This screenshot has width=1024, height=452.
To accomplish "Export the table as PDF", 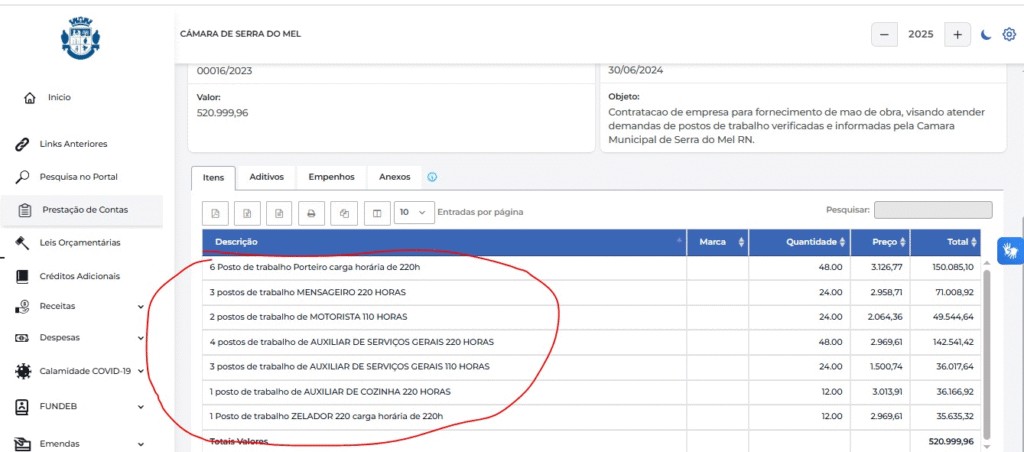I will (216, 212).
